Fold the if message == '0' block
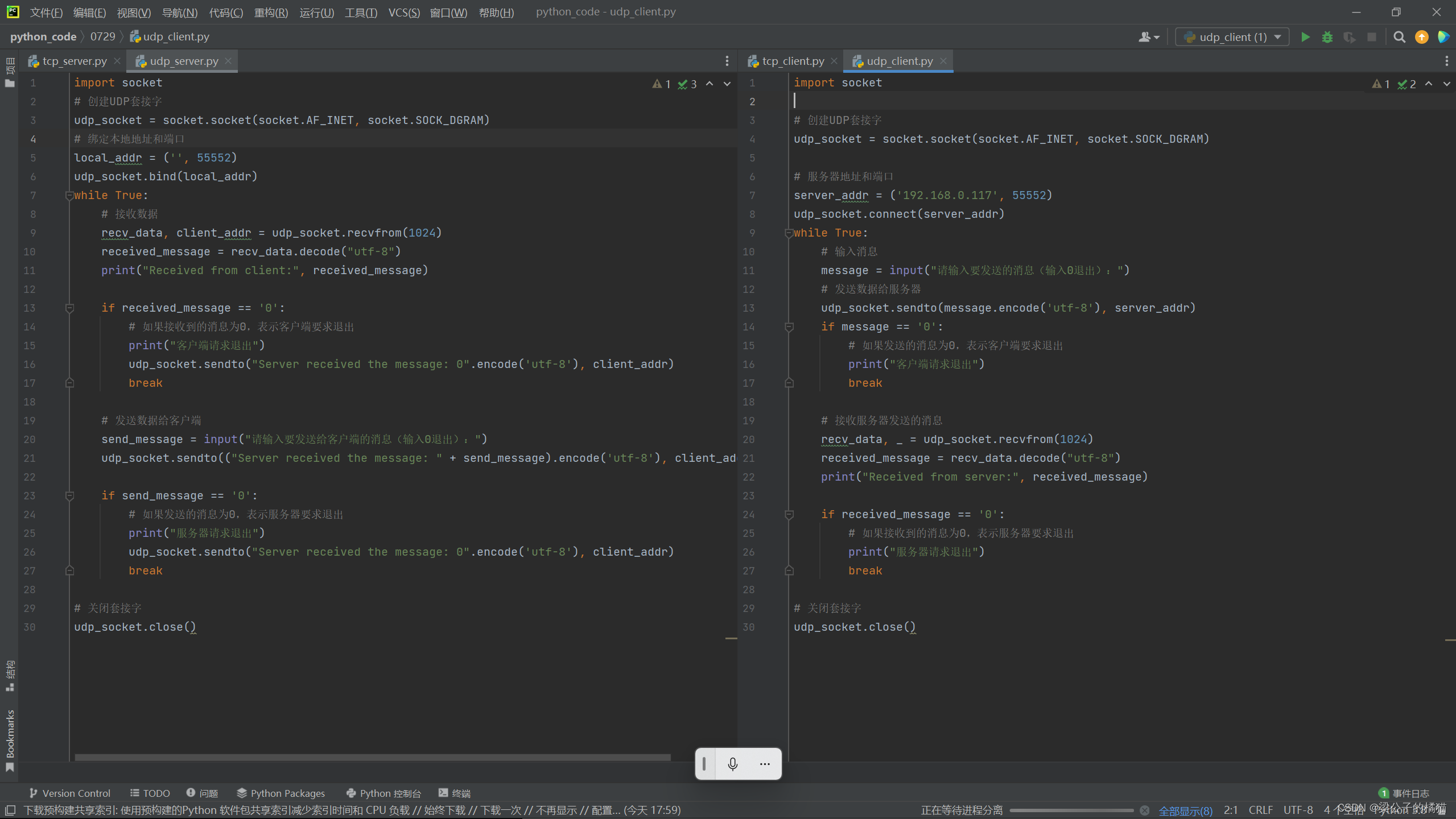This screenshot has width=1456, height=819. click(x=789, y=327)
